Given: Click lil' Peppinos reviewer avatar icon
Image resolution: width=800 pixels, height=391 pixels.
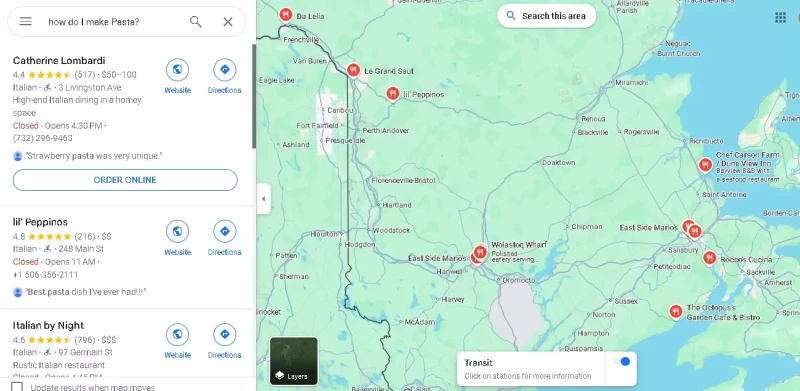Looking at the screenshot, I should 18,292.
